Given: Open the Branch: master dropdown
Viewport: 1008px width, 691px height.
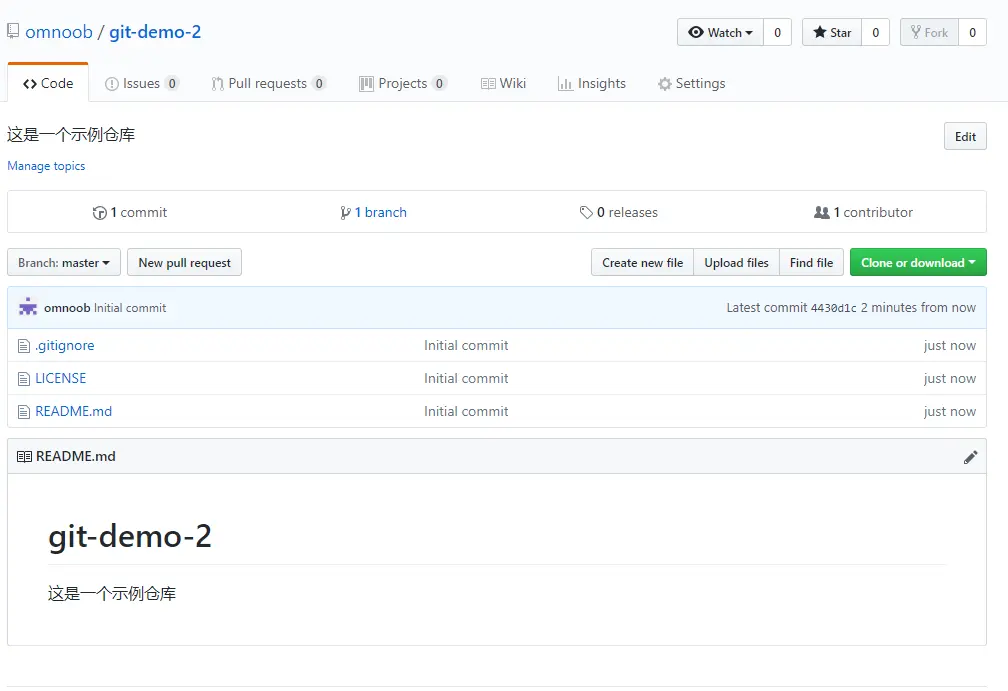Looking at the screenshot, I should (64, 262).
